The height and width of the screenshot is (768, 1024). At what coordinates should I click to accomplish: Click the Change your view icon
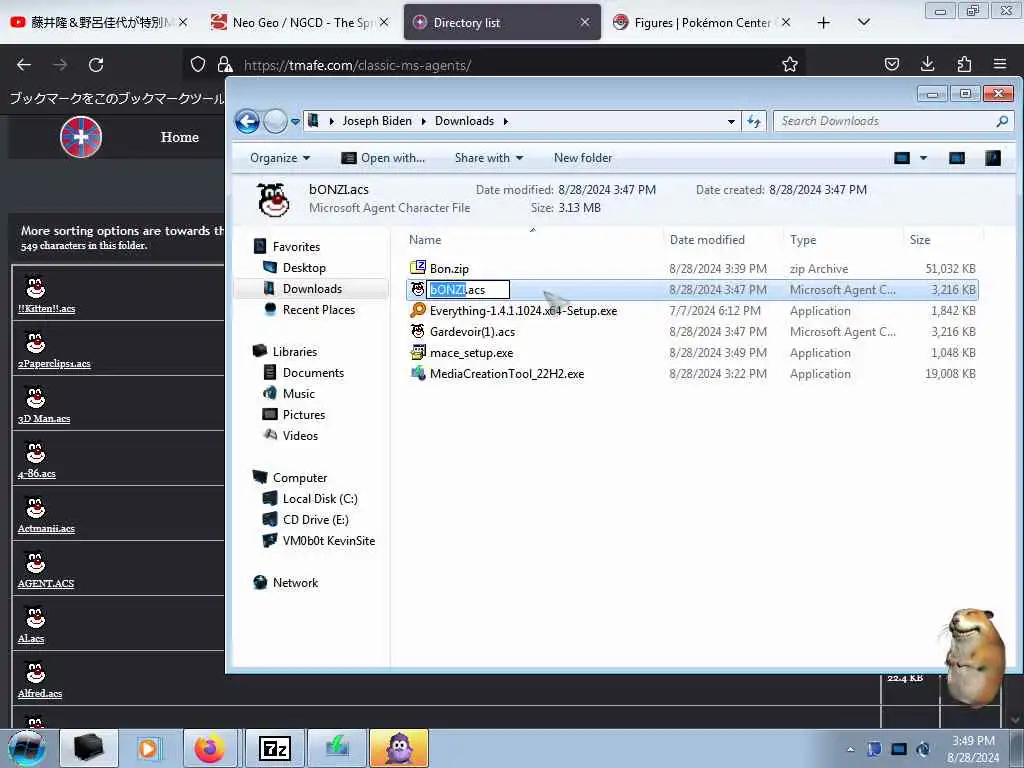point(902,158)
